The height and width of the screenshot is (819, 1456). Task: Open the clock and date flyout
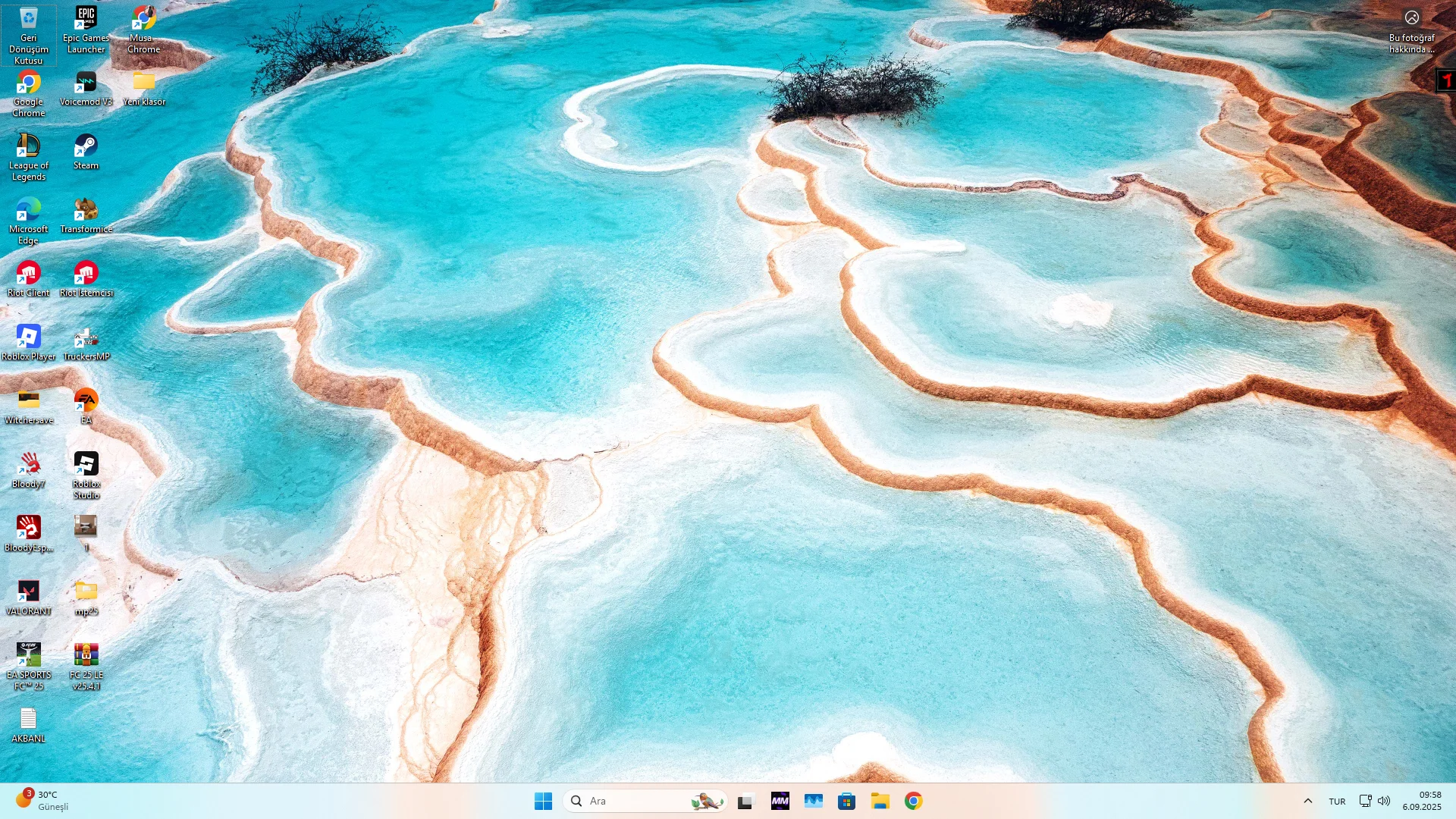click(x=1422, y=801)
